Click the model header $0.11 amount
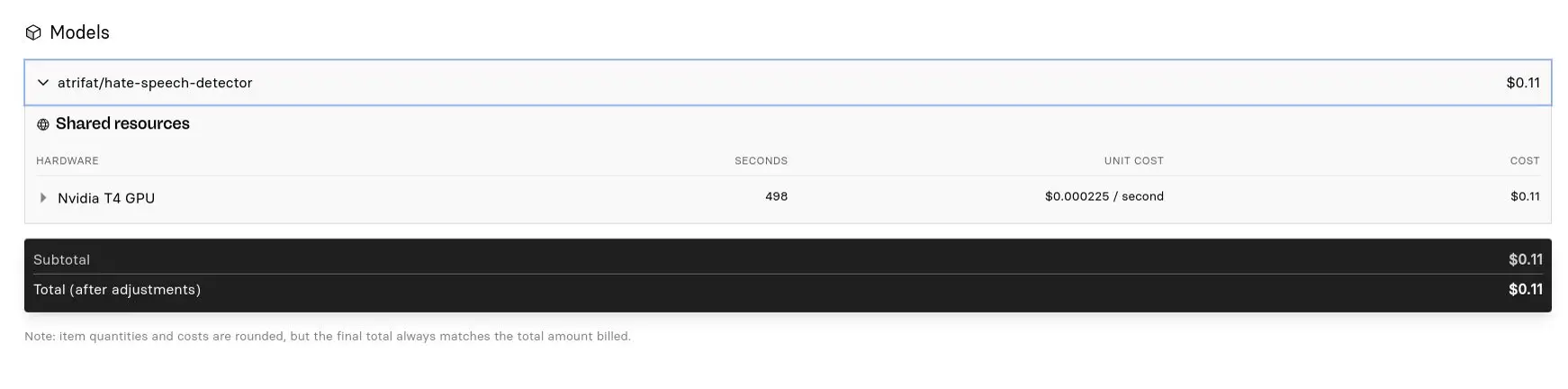 [1522, 83]
